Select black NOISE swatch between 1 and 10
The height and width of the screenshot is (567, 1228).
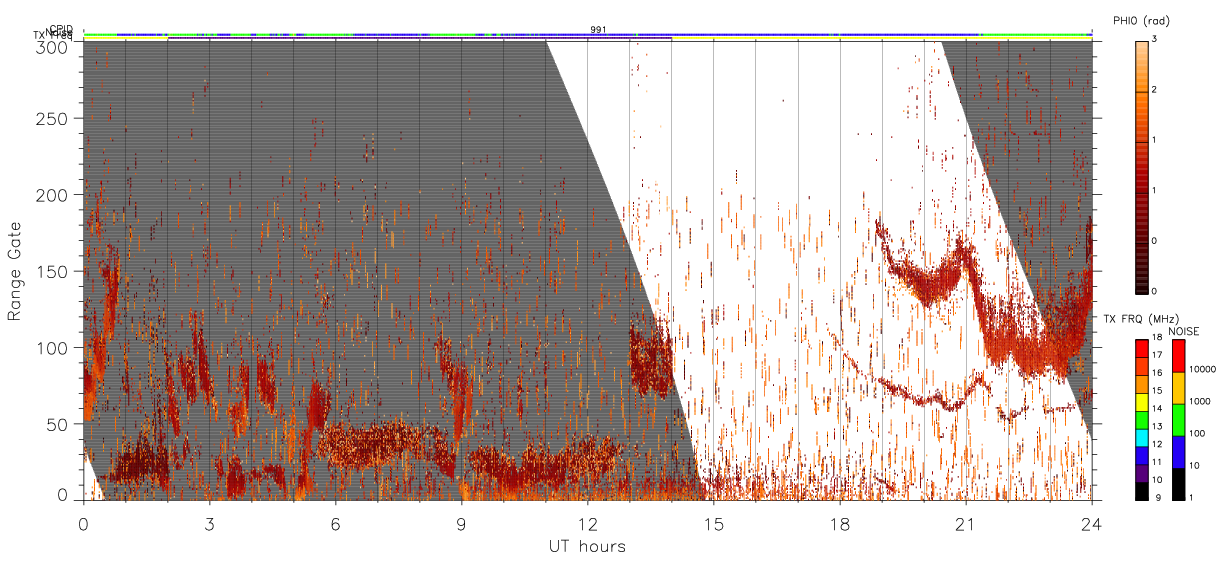point(1177,484)
